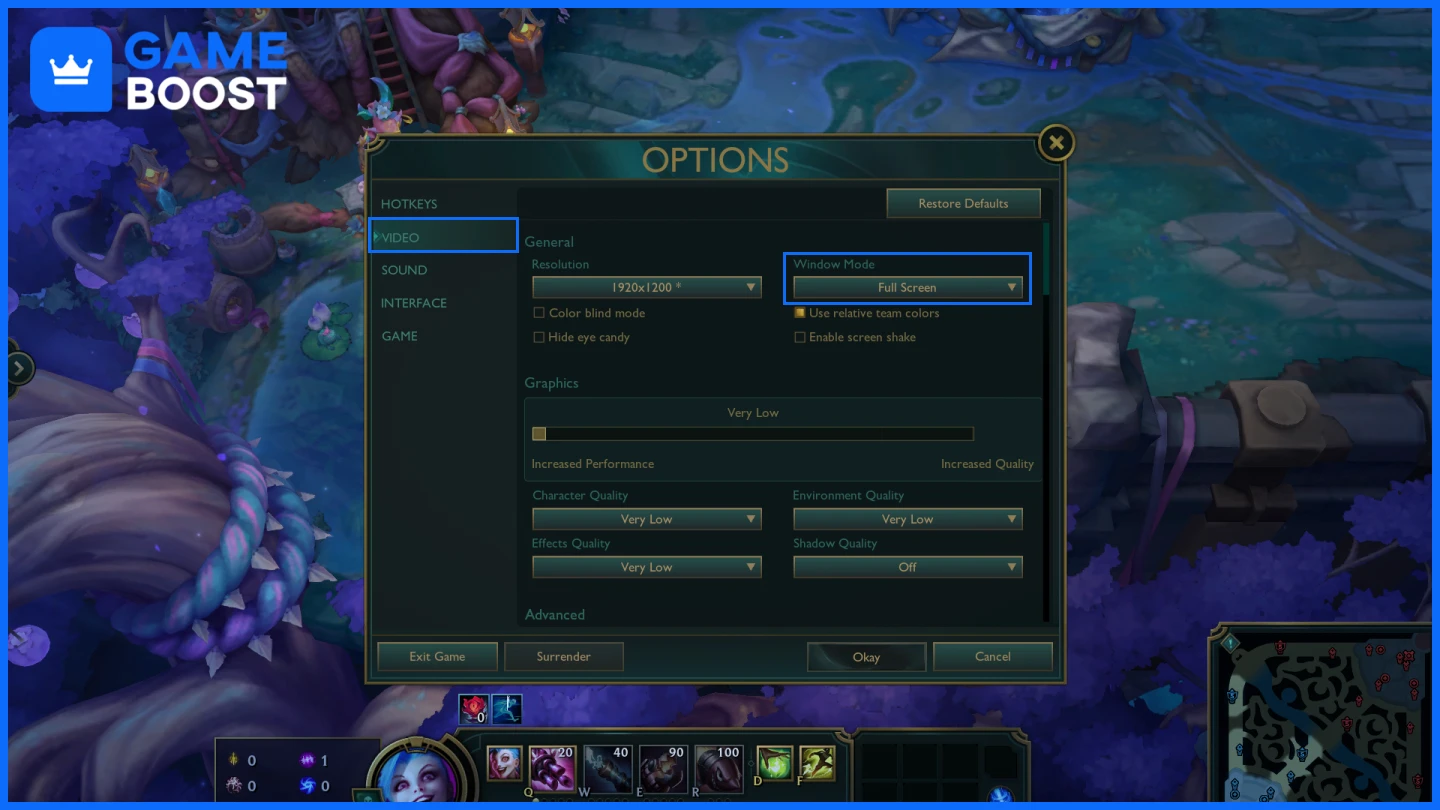This screenshot has height=810, width=1440.
Task: Click the F summoner spell icon
Action: click(817, 764)
